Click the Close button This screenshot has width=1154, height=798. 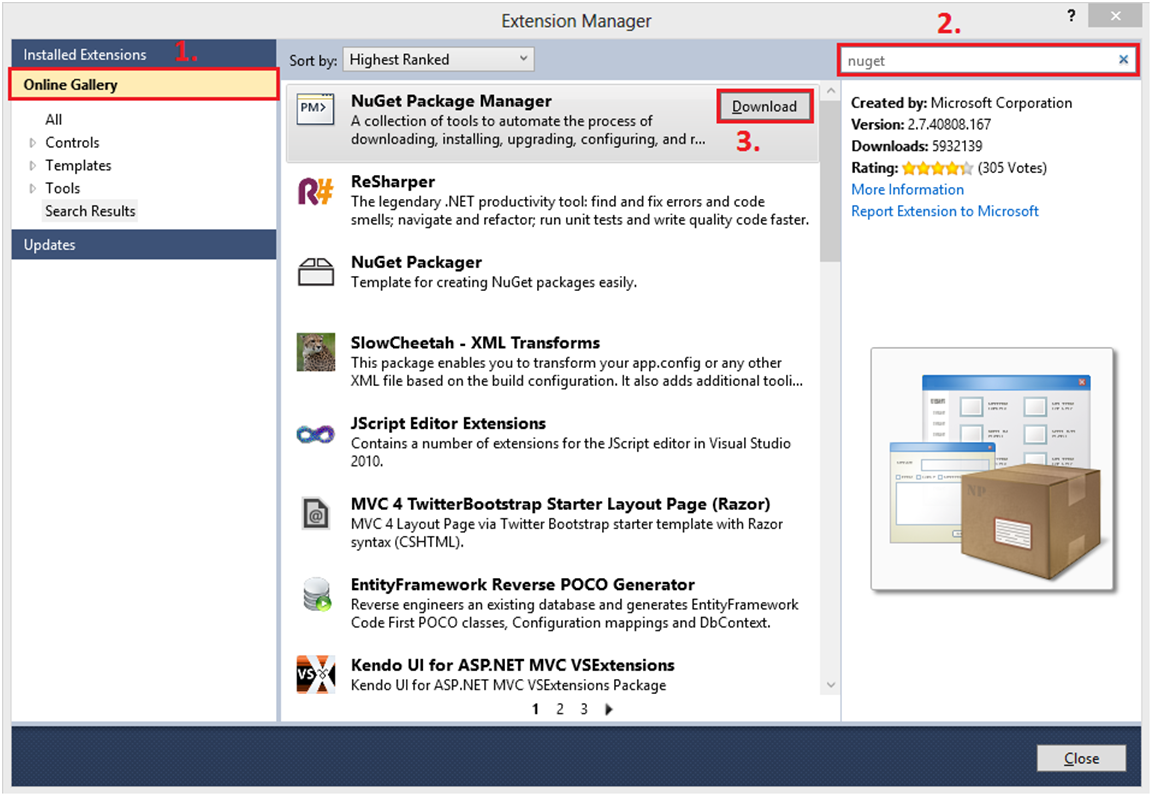(x=1081, y=758)
